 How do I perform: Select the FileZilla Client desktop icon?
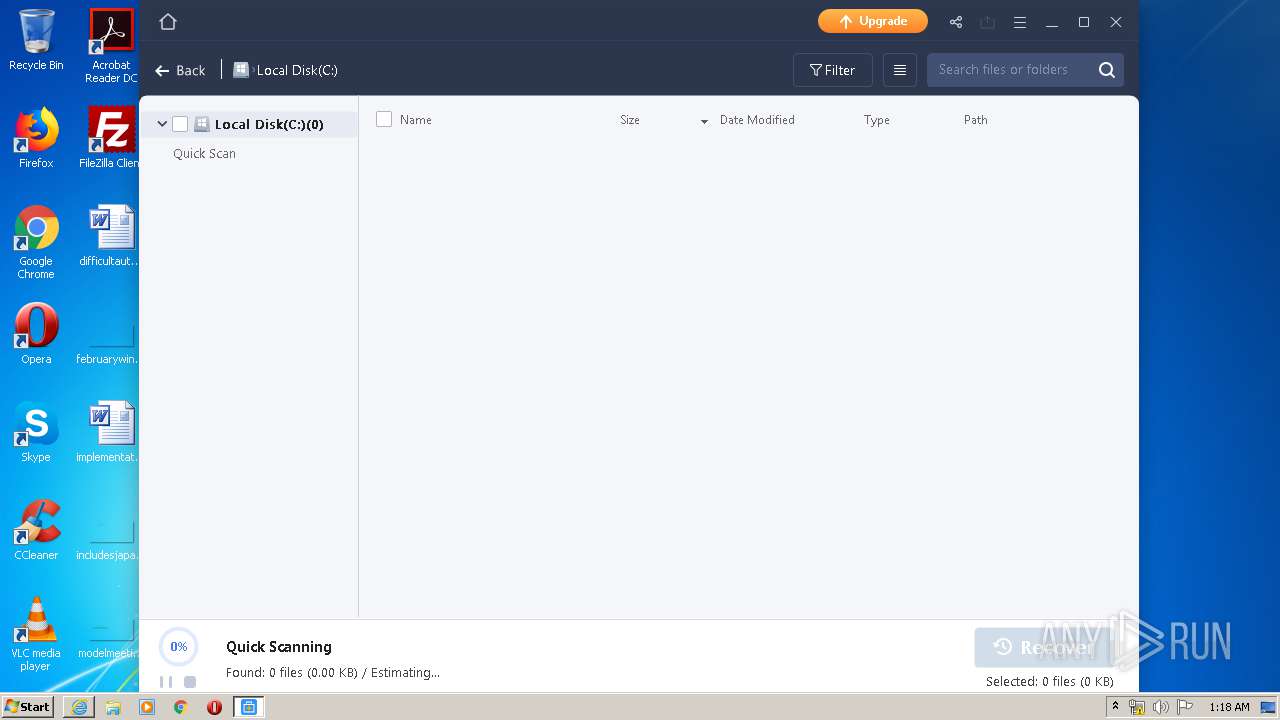pos(109,138)
